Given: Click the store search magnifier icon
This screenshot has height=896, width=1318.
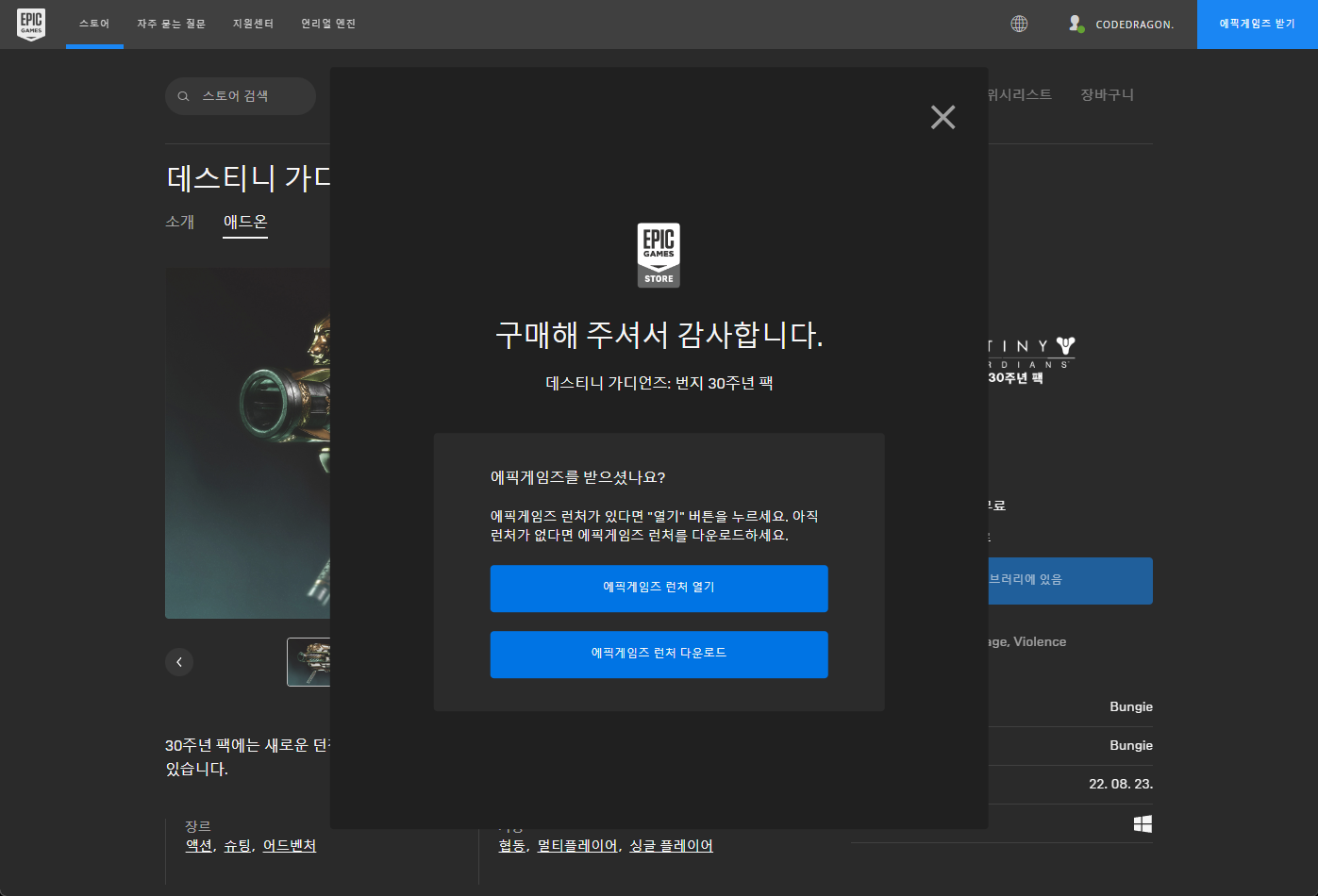Looking at the screenshot, I should (184, 96).
